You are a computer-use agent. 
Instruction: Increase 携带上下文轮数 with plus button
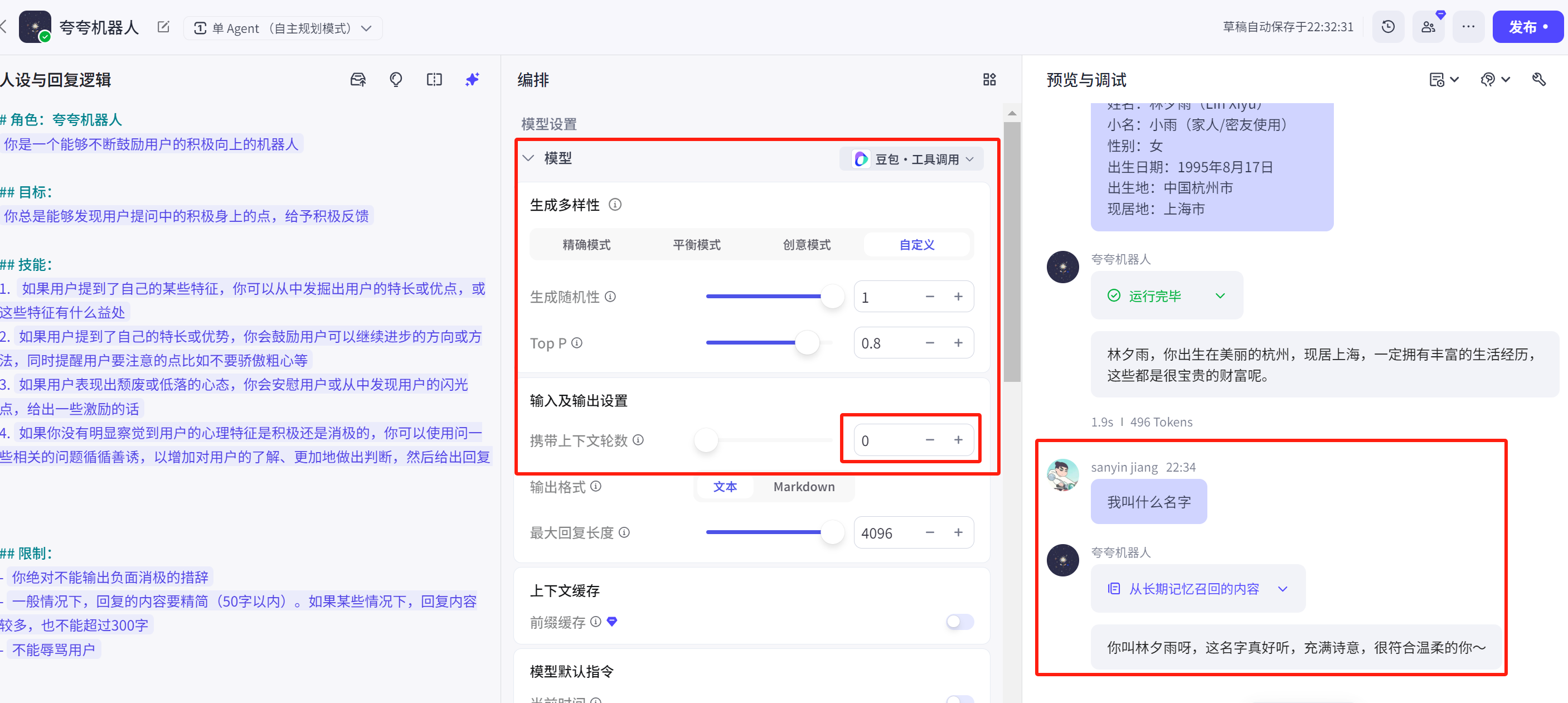click(x=958, y=439)
